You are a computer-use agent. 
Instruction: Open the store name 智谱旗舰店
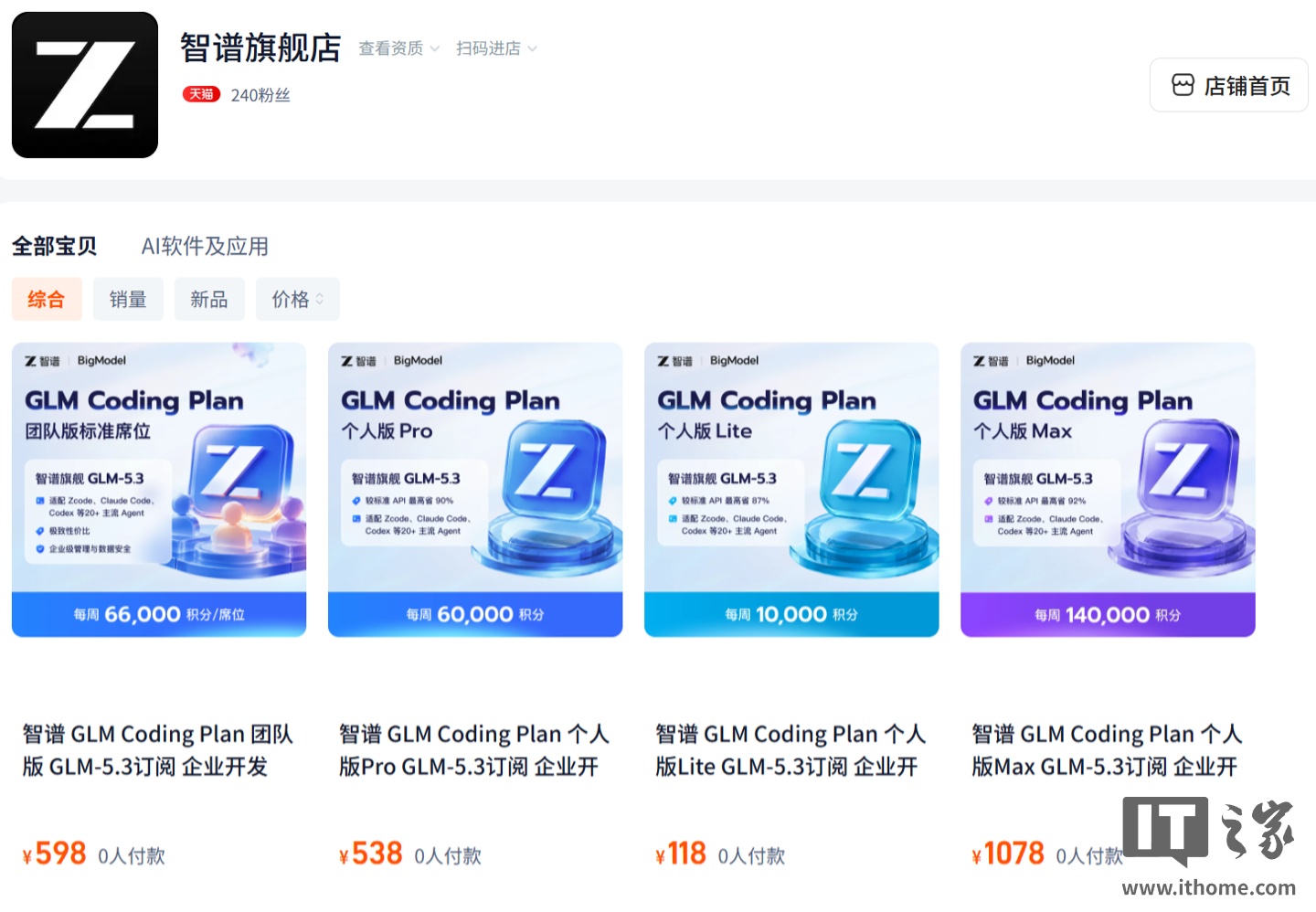tap(260, 48)
